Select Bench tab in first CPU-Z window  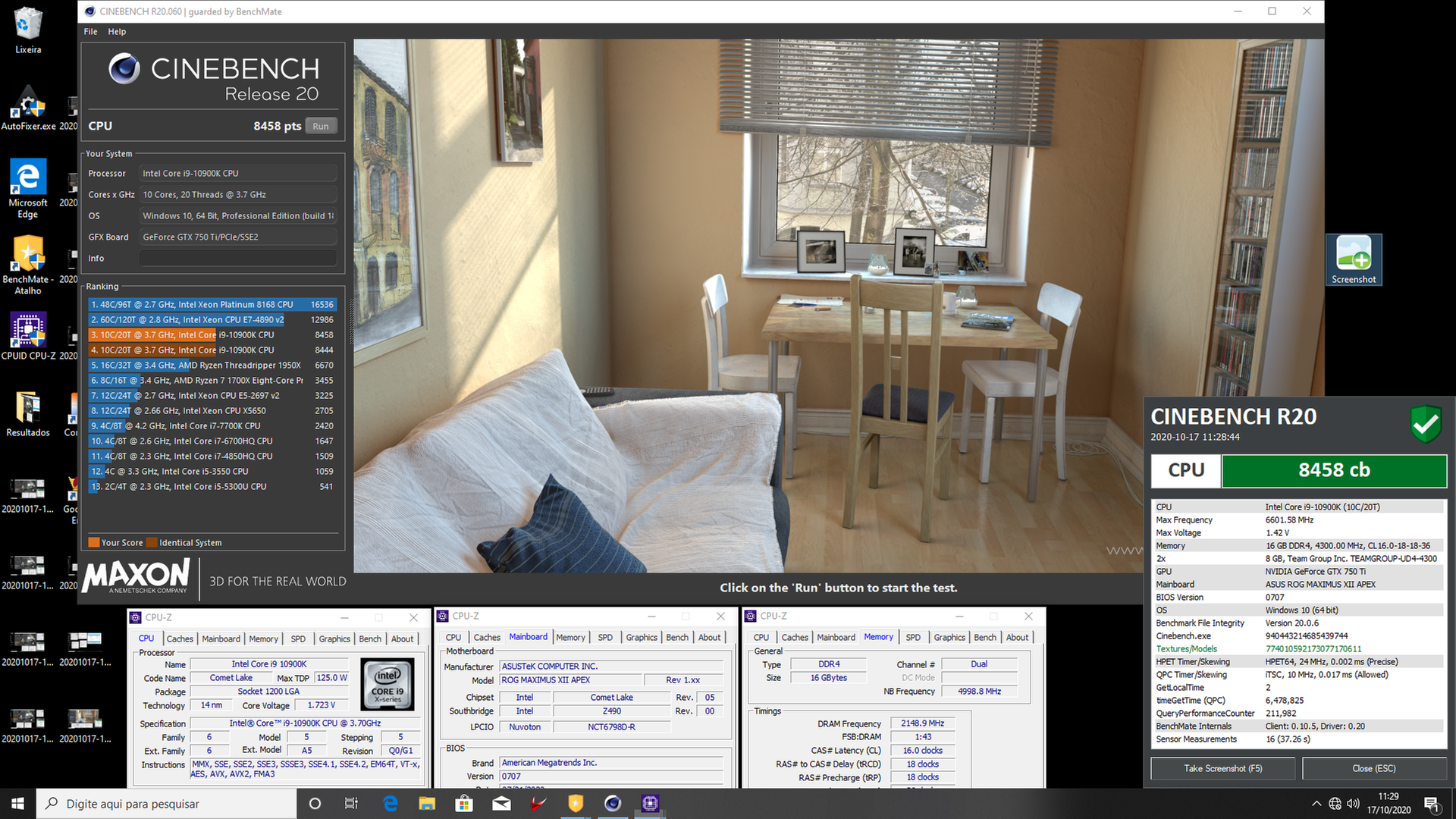click(370, 639)
